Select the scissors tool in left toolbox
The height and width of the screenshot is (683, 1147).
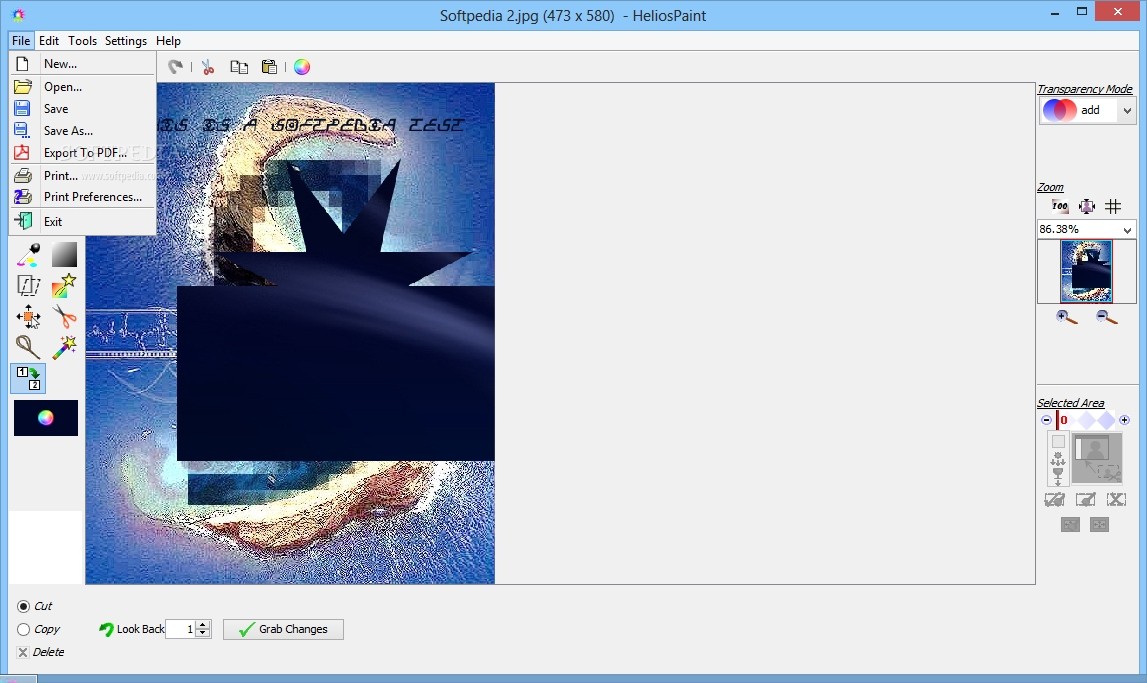64,317
